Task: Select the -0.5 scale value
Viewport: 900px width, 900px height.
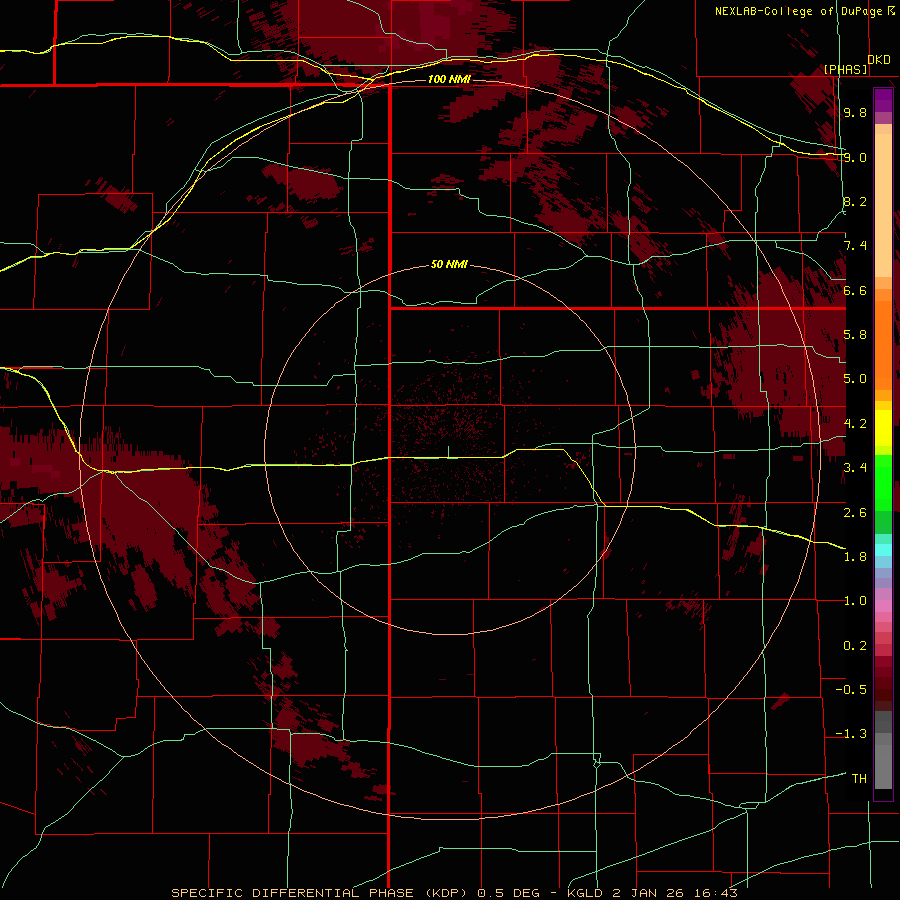Action: click(851, 690)
